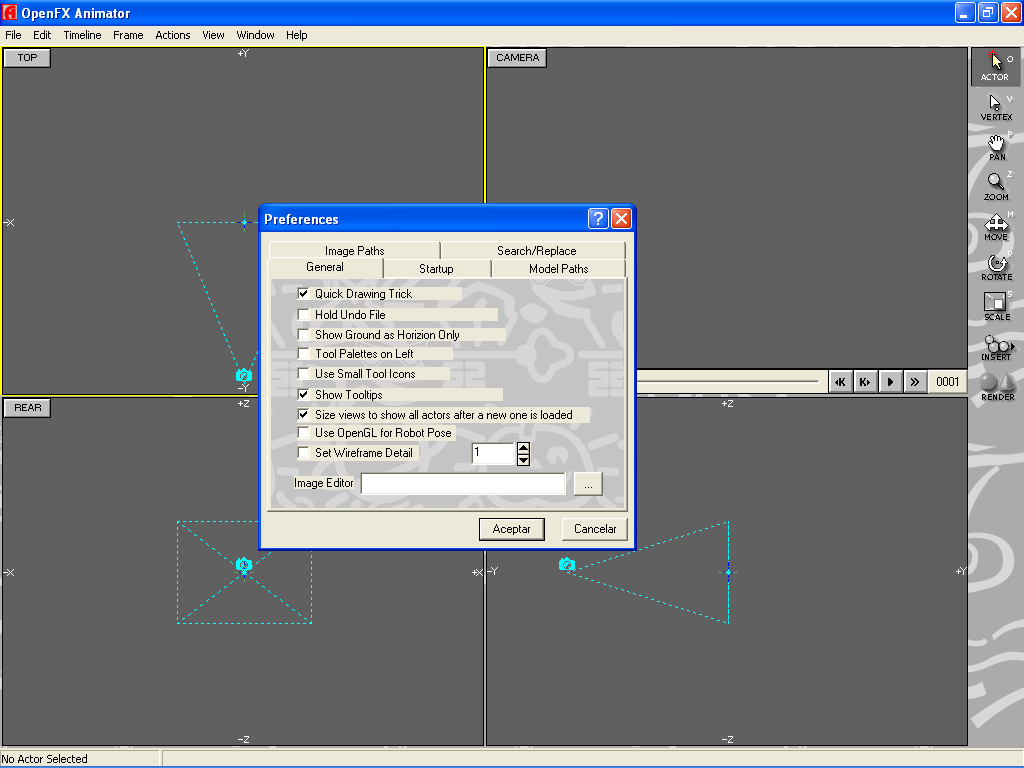This screenshot has width=1024, height=768.
Task: Browse for an Image Editor
Action: coord(588,483)
